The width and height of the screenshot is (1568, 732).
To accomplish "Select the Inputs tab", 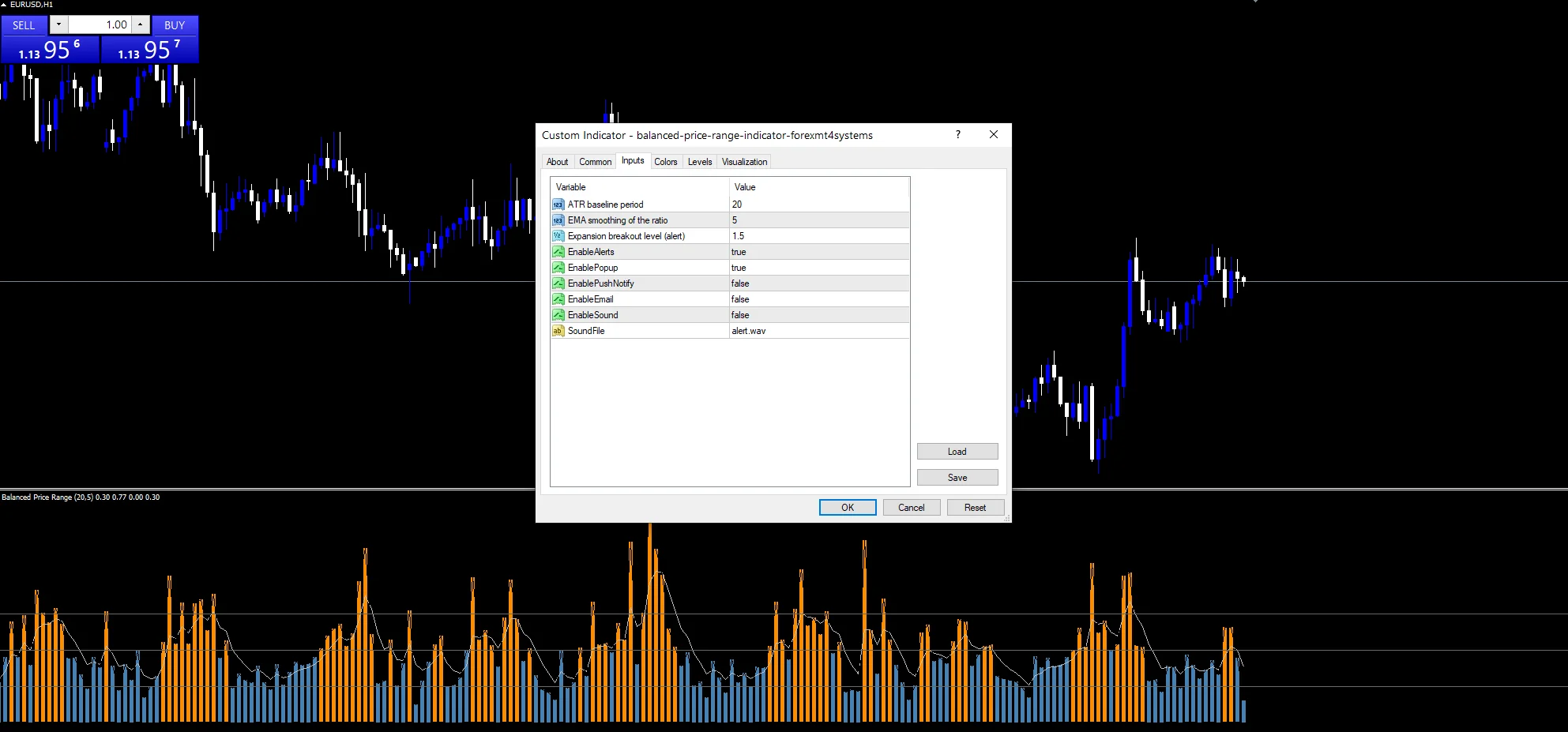I will click(633, 160).
